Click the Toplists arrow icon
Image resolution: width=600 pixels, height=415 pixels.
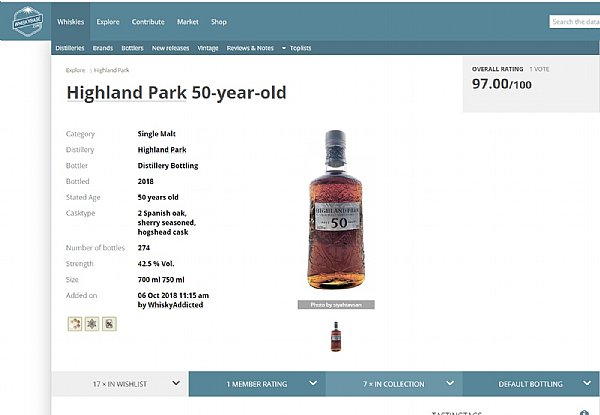[284, 48]
